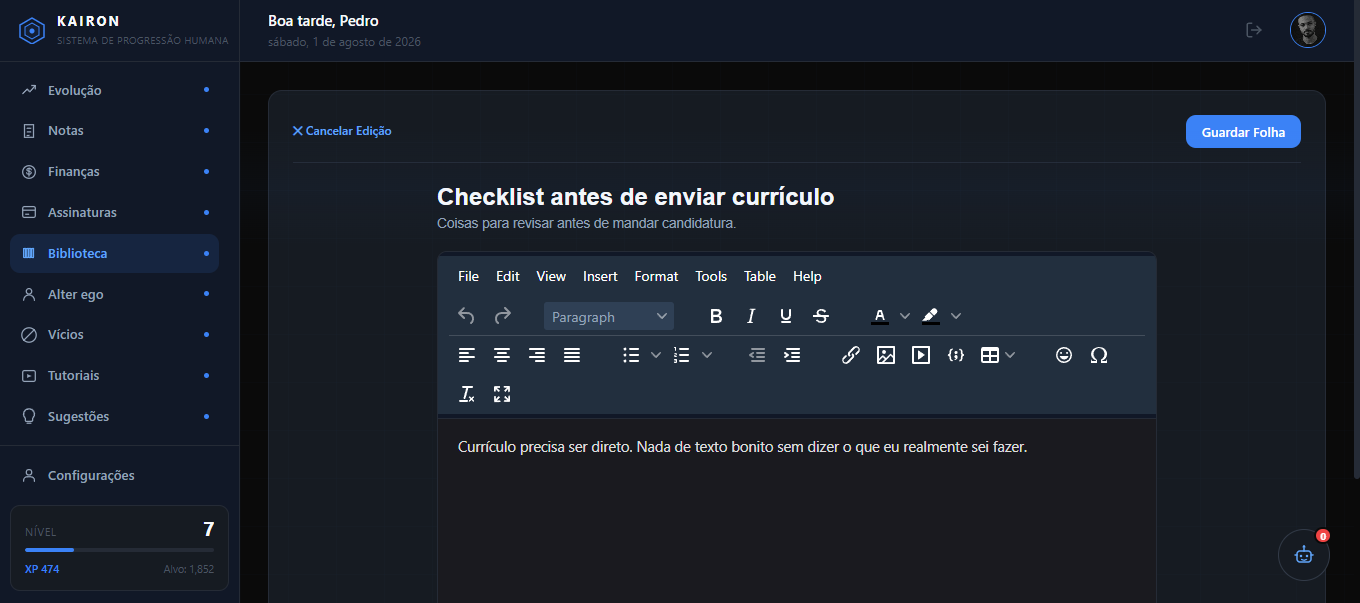Viewport: 1360px width, 603px height.
Task: Insert a numbered list
Action: pos(682,355)
